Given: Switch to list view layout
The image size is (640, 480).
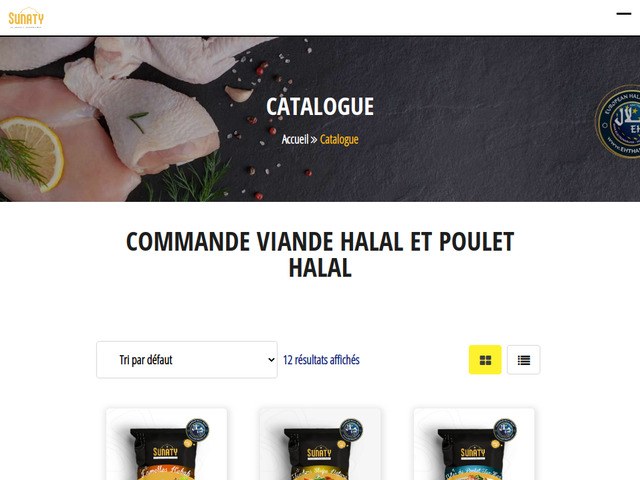Looking at the screenshot, I should [x=524, y=360].
